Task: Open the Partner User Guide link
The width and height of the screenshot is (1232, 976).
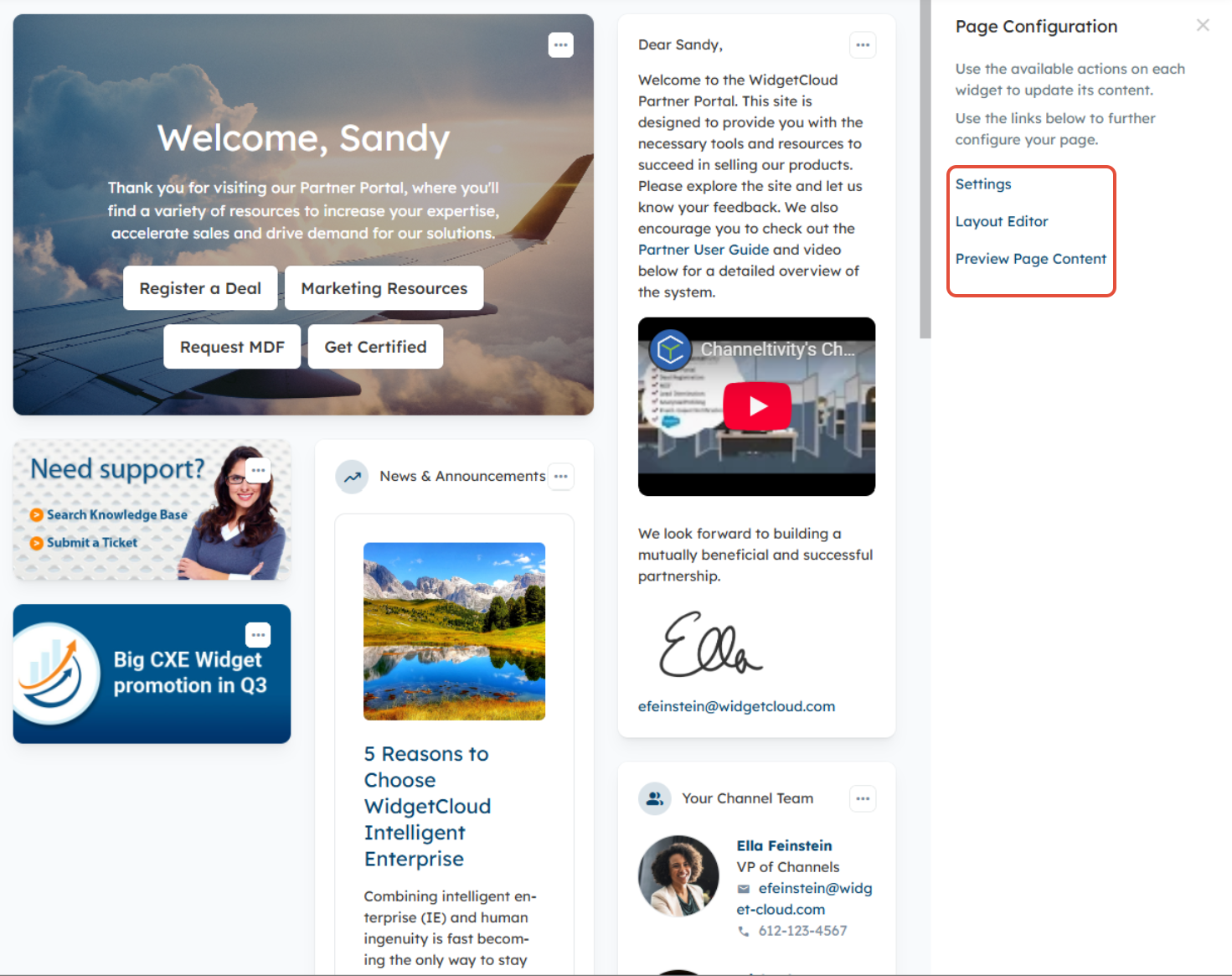Action: pyautogui.click(x=704, y=250)
